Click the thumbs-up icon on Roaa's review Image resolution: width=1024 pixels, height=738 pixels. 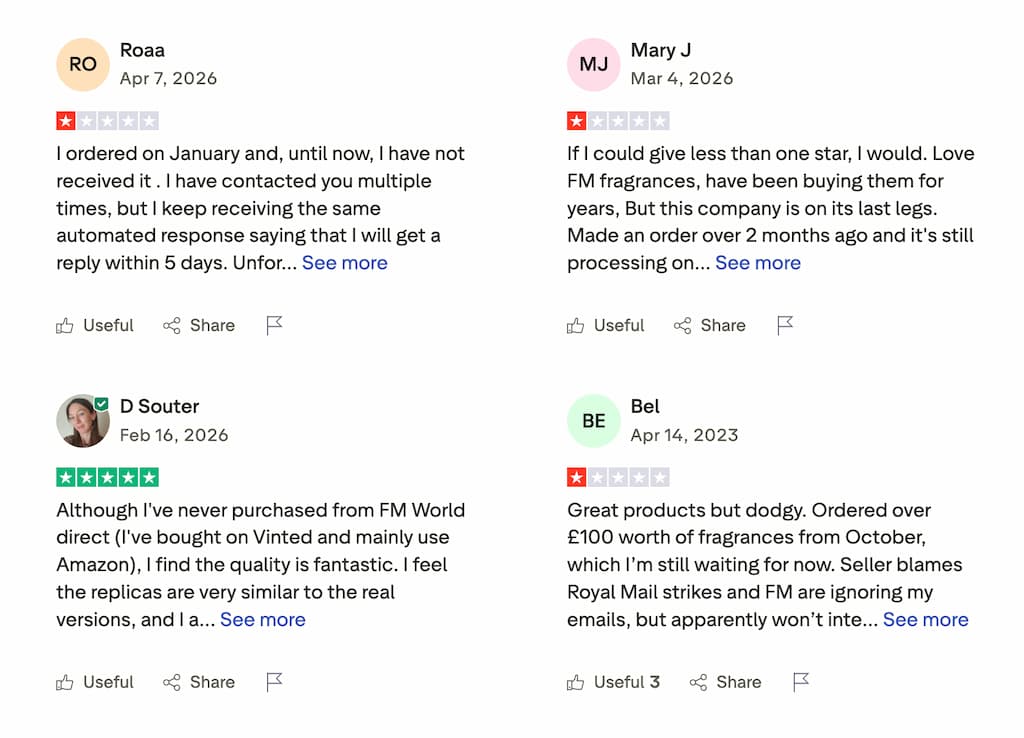[x=65, y=325]
